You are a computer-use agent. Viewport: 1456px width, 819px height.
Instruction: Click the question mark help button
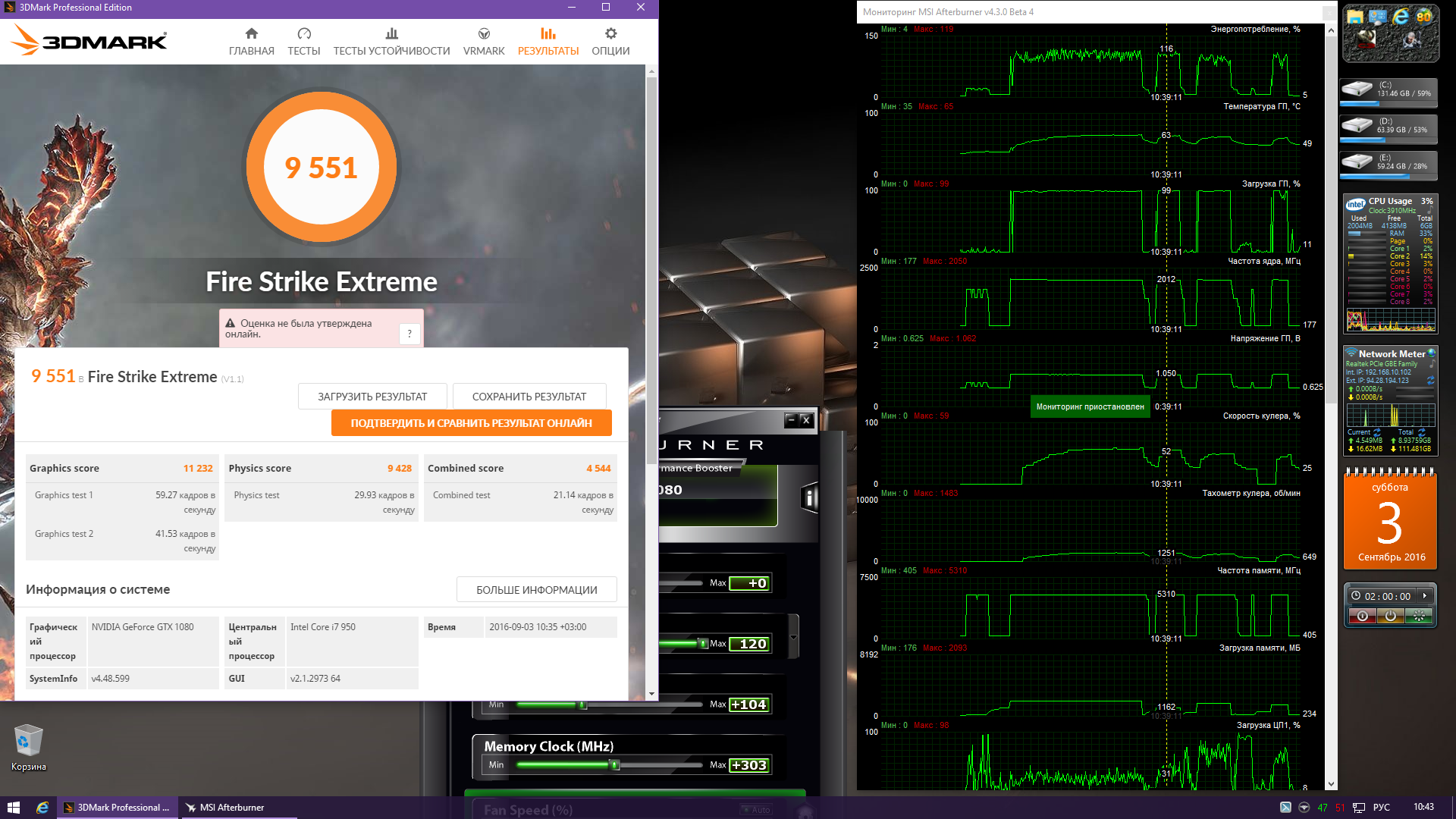tap(409, 334)
